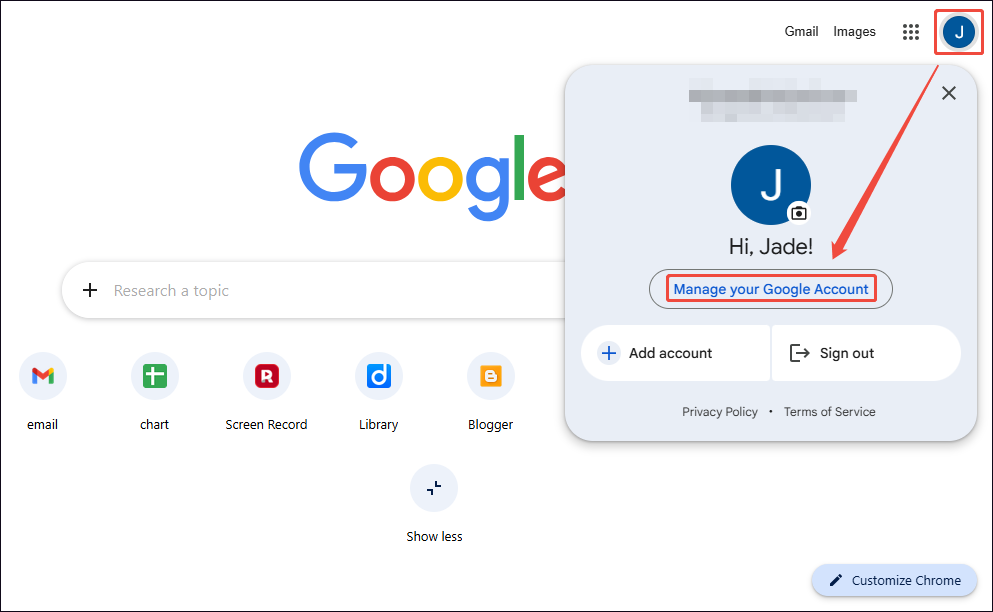993x612 pixels.
Task: Click the Sign out button
Action: pos(866,353)
